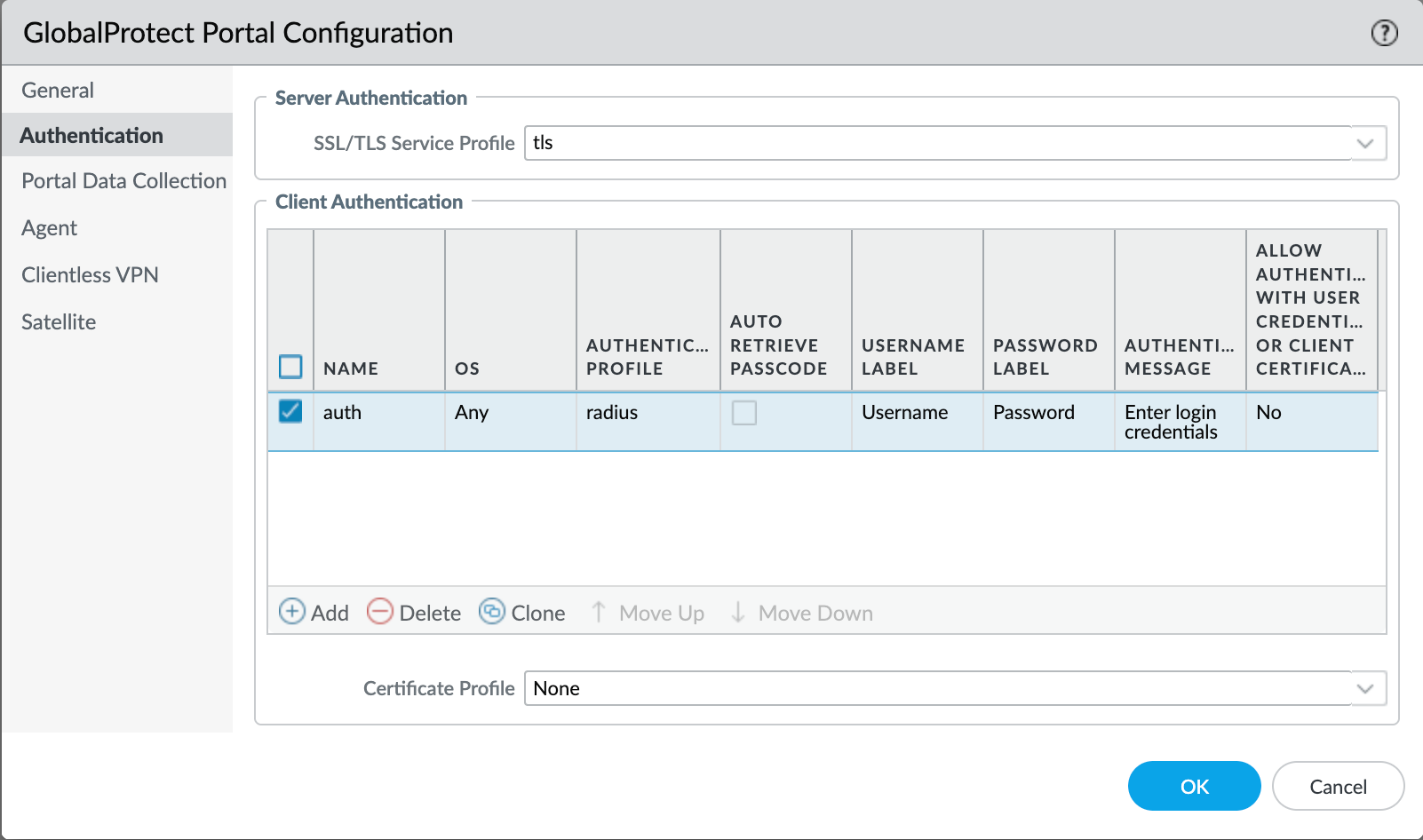Image resolution: width=1423 pixels, height=840 pixels.
Task: Click the Delete minus icon
Action: point(380,612)
